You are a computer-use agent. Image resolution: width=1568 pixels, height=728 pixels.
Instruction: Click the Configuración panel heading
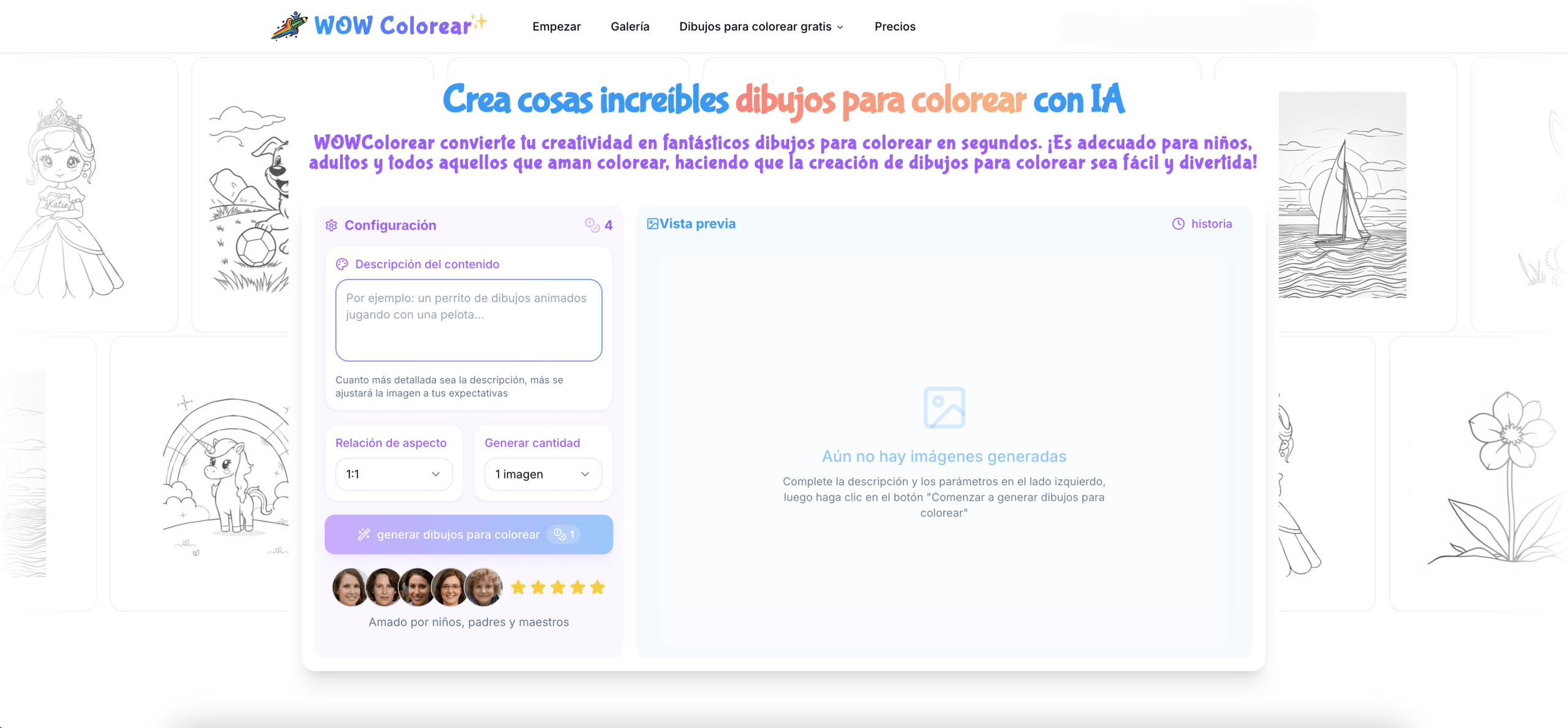coord(390,226)
